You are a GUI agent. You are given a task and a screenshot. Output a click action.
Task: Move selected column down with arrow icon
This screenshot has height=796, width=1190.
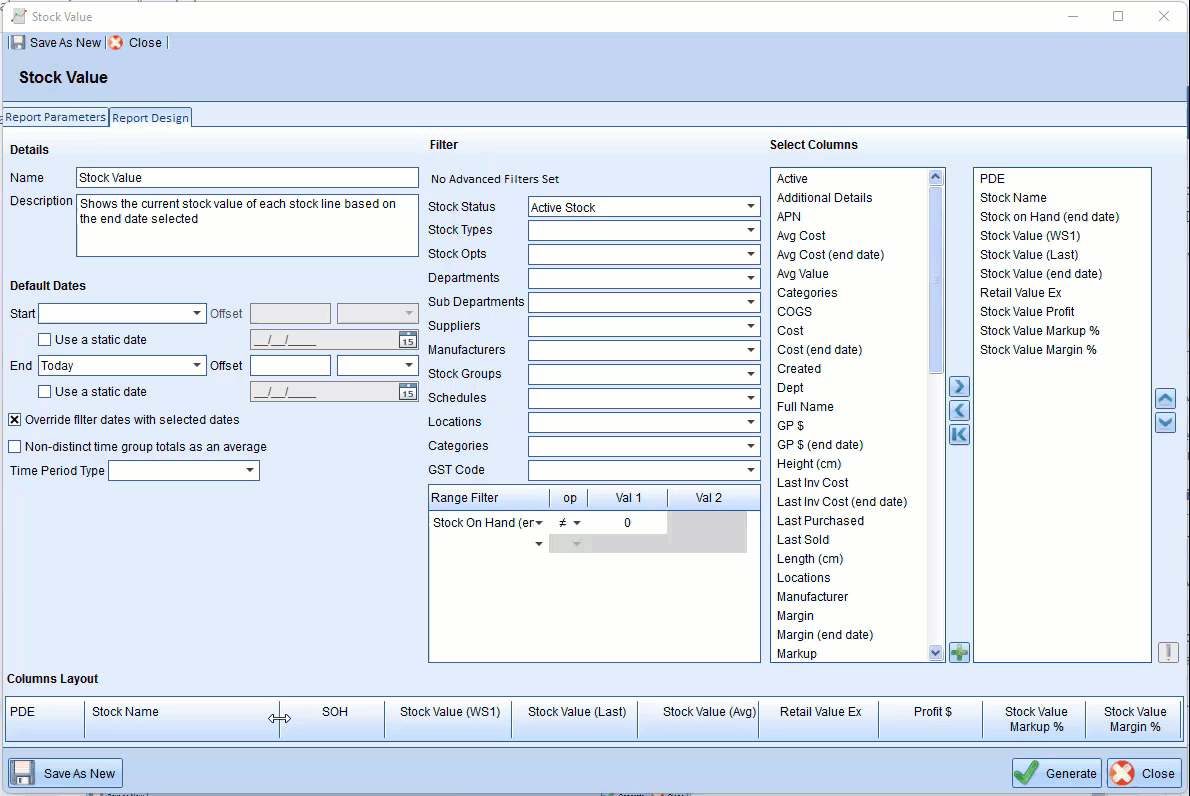(x=1165, y=422)
